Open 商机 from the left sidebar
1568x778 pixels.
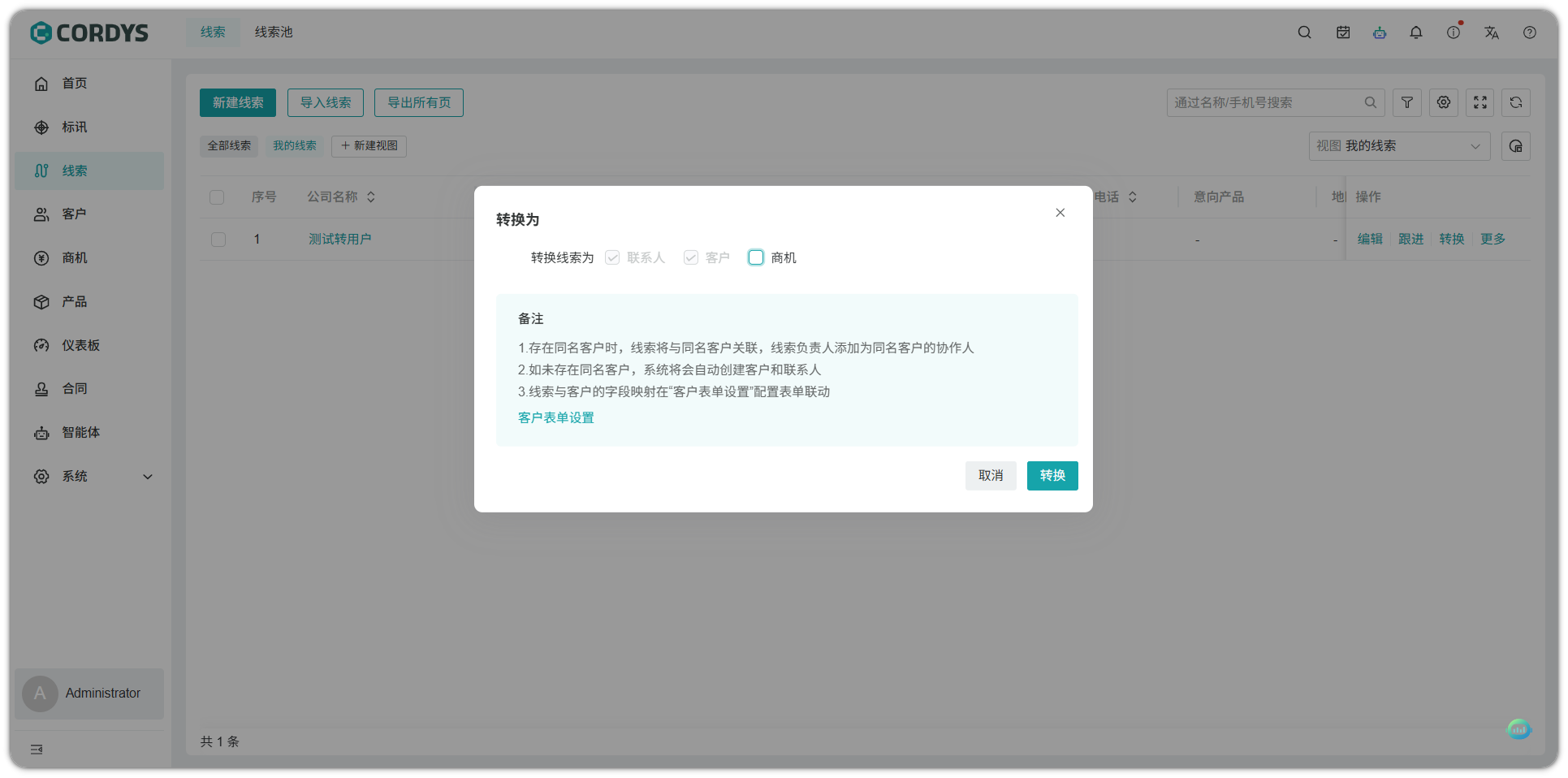[x=74, y=257]
